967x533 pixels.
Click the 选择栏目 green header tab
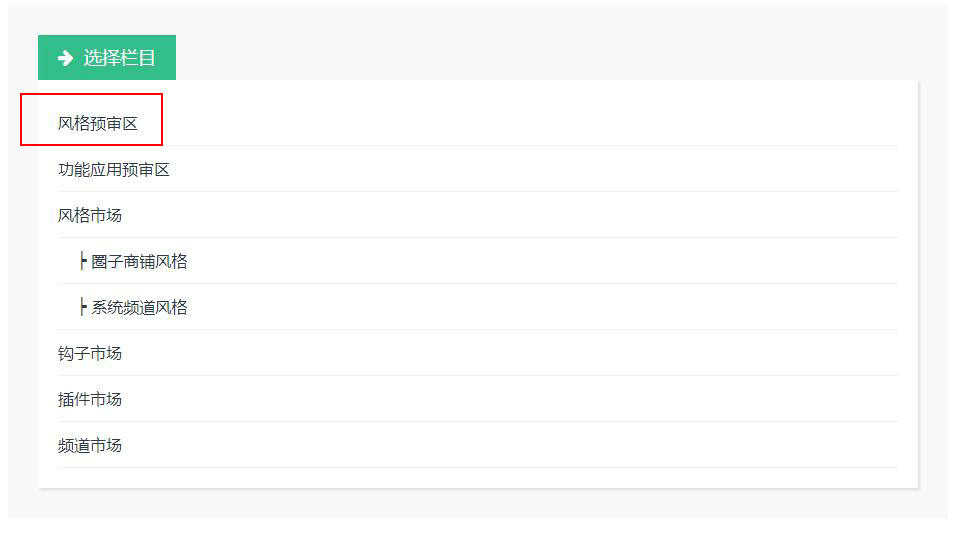click(x=107, y=58)
